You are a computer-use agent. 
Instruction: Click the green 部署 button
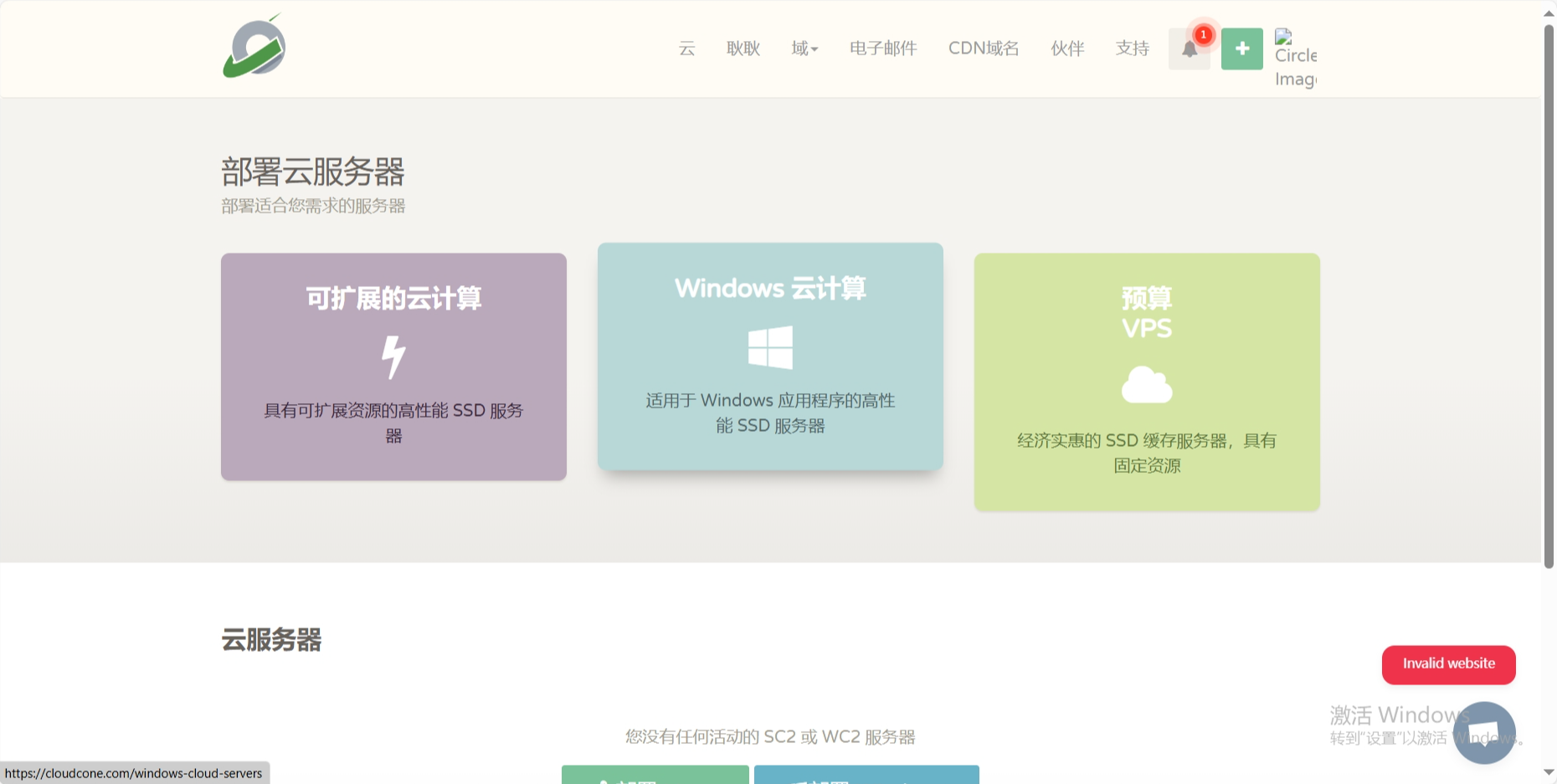[x=655, y=778]
